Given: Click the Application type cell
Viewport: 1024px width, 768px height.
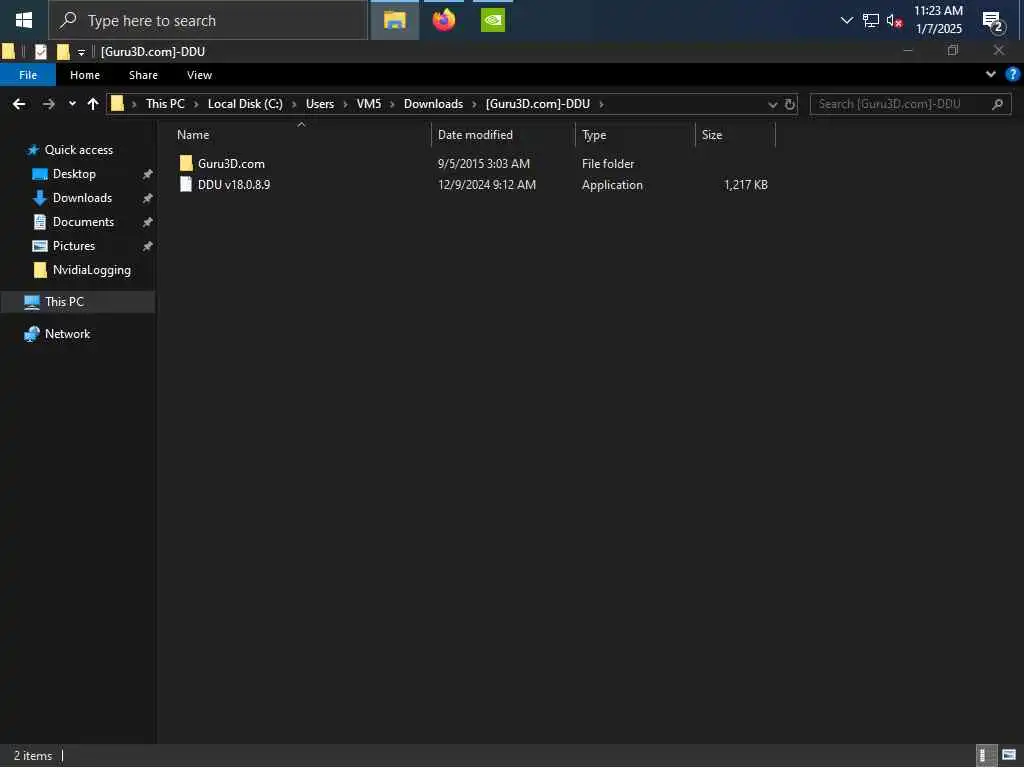Looking at the screenshot, I should [x=612, y=185].
